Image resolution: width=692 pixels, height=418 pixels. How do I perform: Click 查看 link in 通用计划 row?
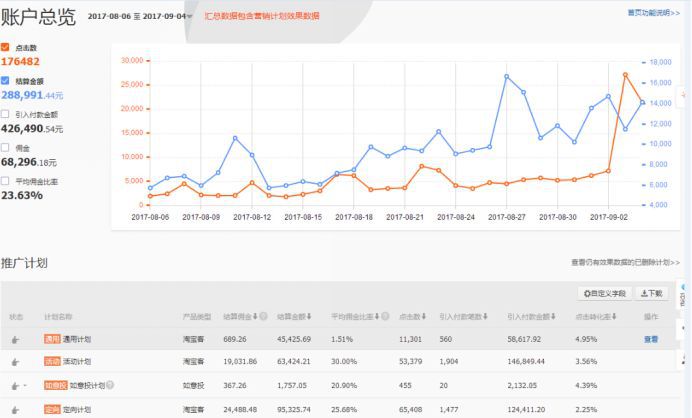pyautogui.click(x=651, y=339)
